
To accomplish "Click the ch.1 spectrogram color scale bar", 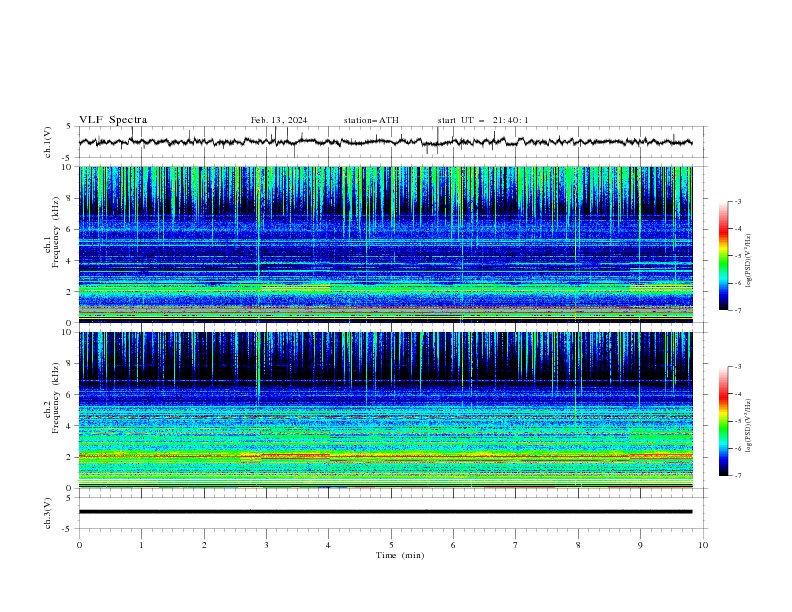I will [x=724, y=256].
